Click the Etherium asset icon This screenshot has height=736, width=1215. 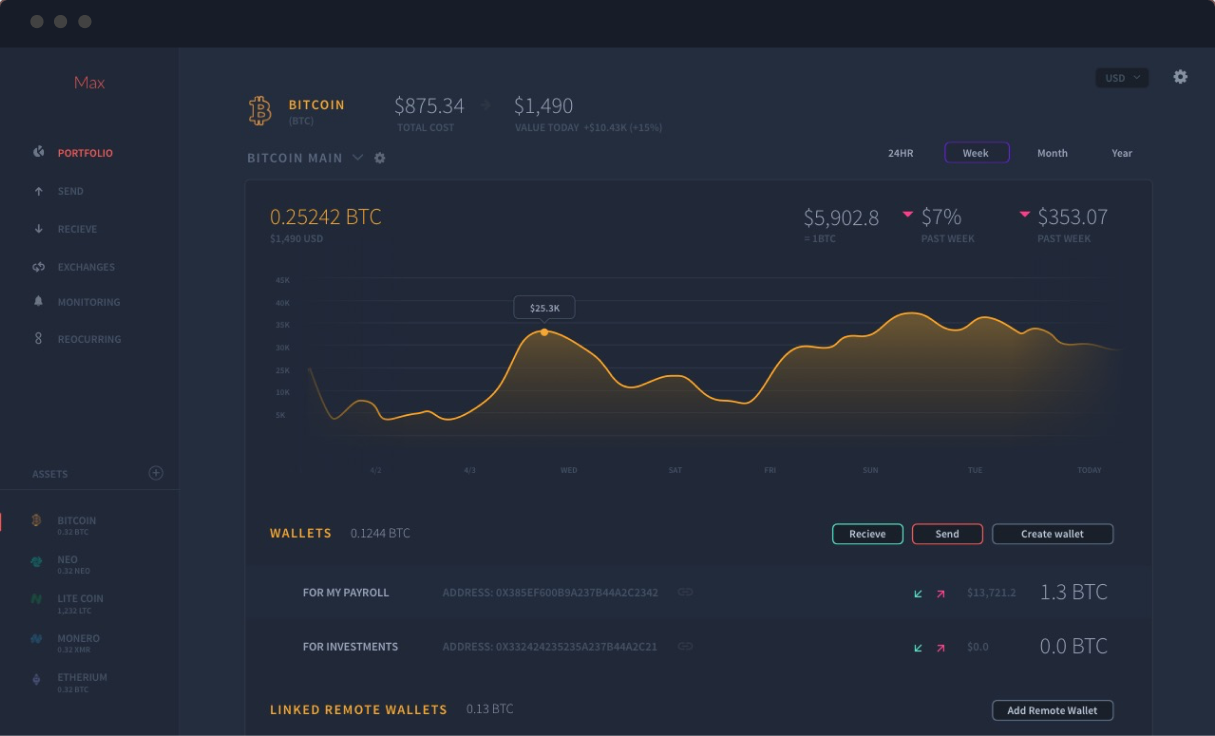click(x=37, y=679)
